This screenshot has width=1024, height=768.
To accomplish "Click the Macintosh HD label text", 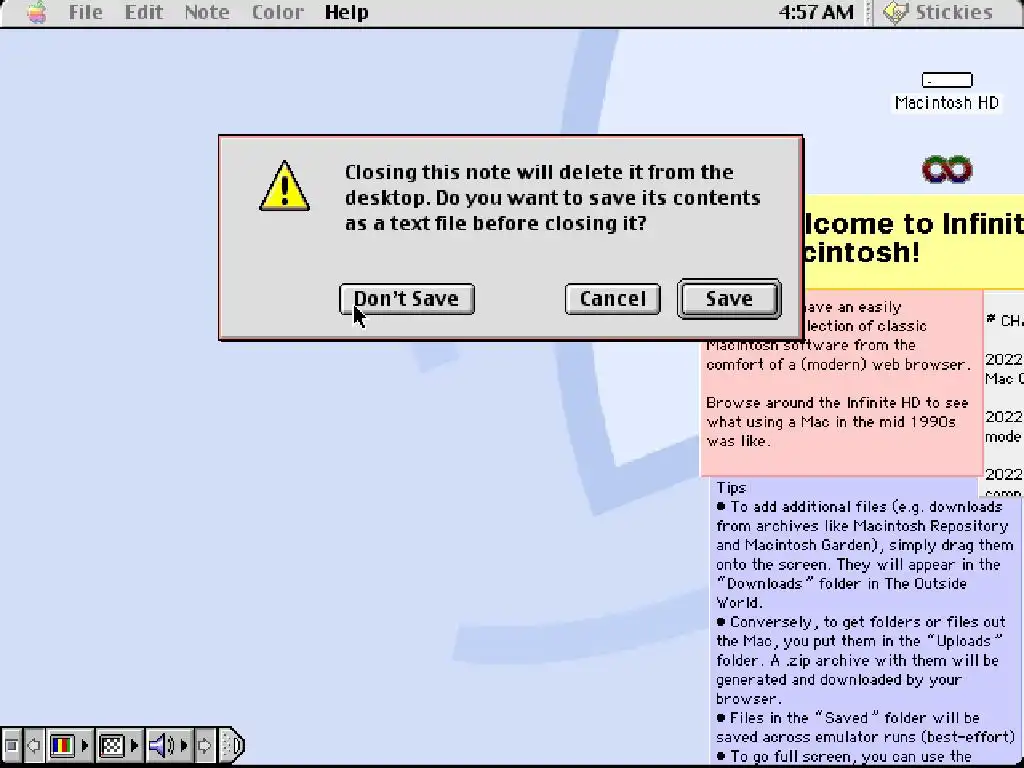I will coord(947,103).
